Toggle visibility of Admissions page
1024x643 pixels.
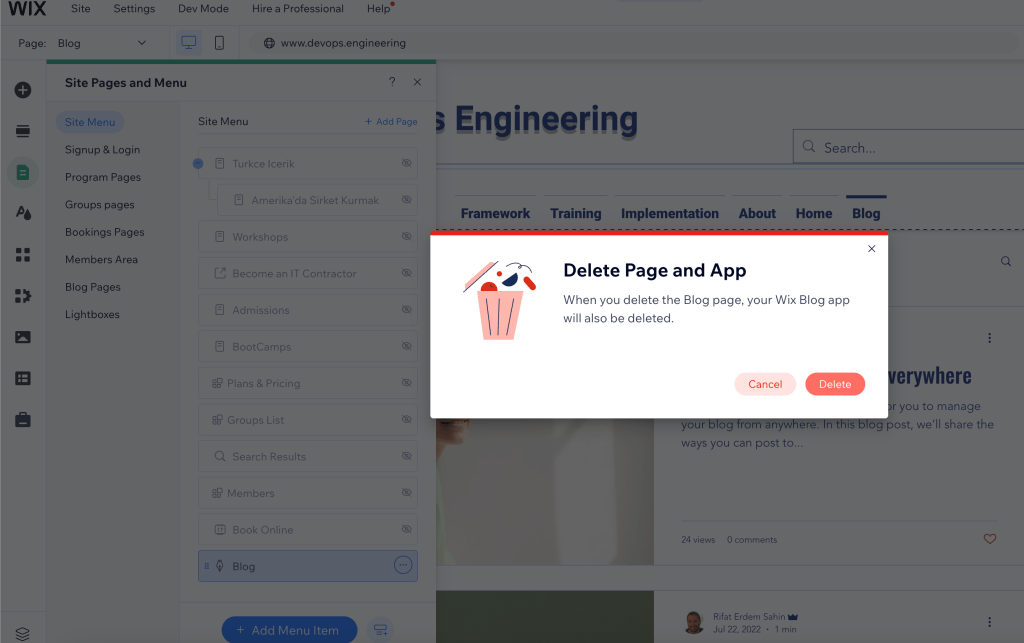point(406,309)
